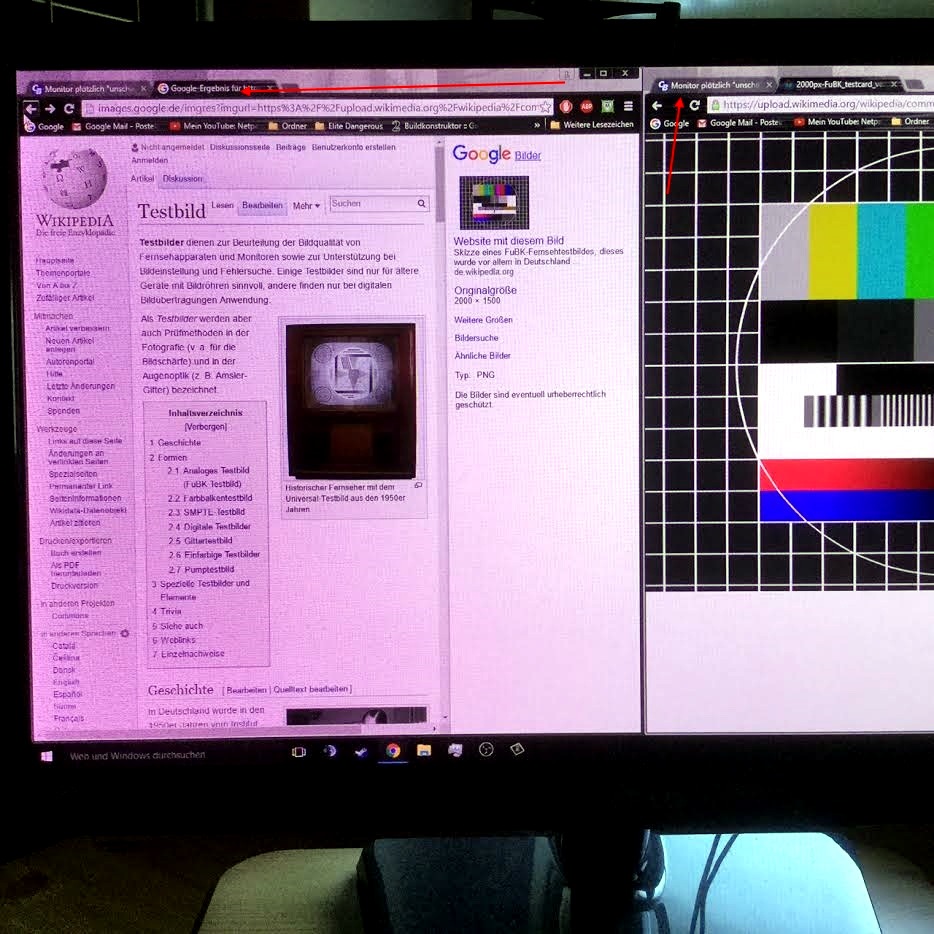Click the Google logo above the test card thumbnail
This screenshot has width=934, height=934.
tap(481, 154)
